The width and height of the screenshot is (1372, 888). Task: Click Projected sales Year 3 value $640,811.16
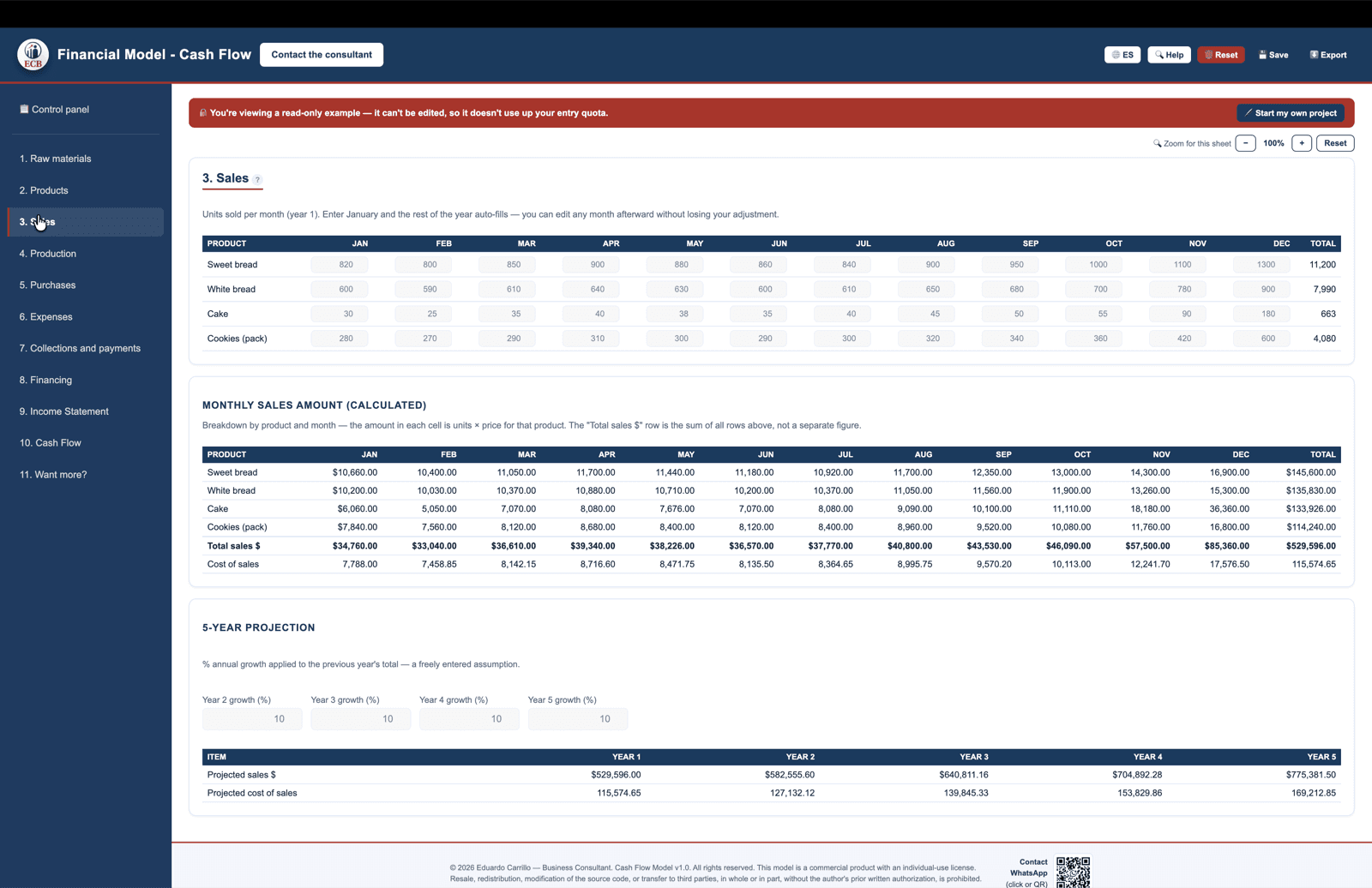tap(964, 775)
